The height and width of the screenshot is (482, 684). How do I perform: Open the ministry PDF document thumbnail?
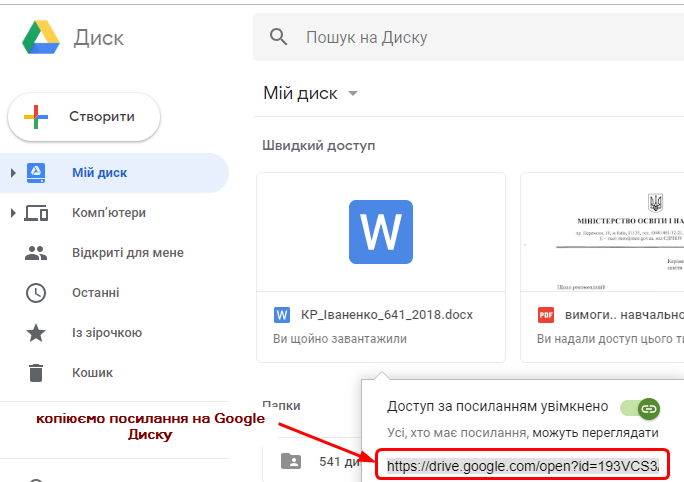(602, 232)
